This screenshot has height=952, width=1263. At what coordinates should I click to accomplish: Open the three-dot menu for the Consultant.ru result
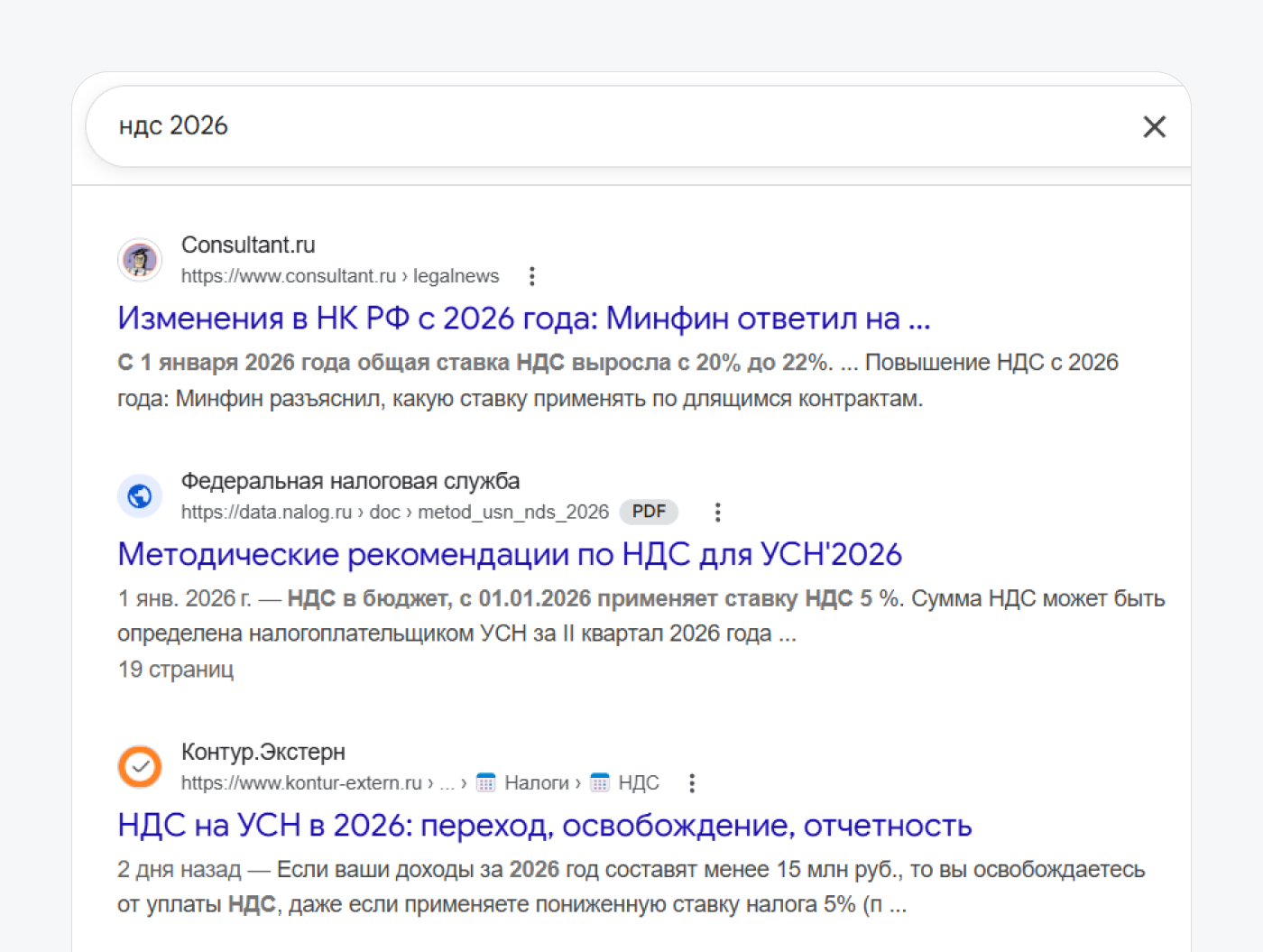coord(532,276)
